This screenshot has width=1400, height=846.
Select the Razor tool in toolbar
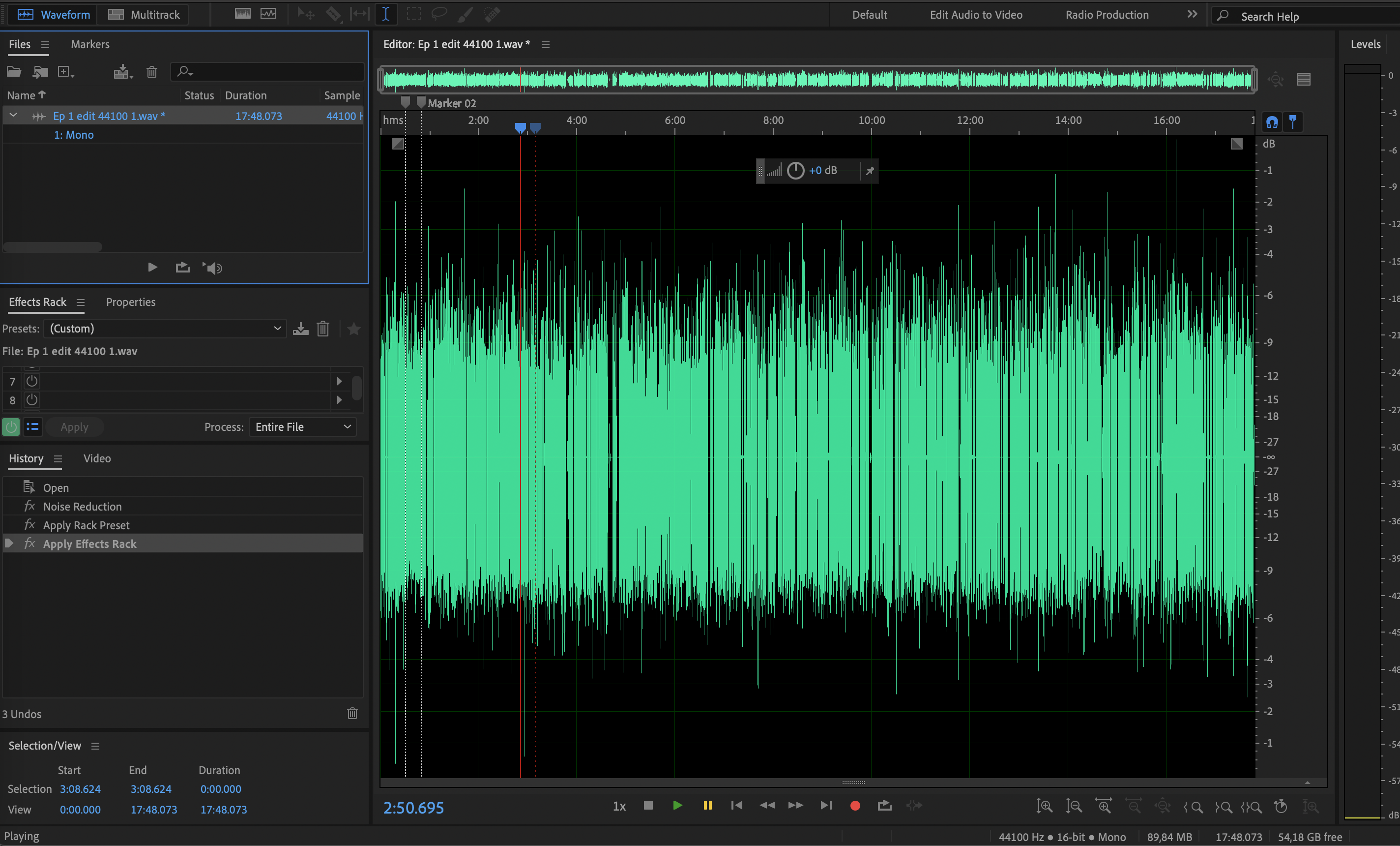click(x=333, y=14)
